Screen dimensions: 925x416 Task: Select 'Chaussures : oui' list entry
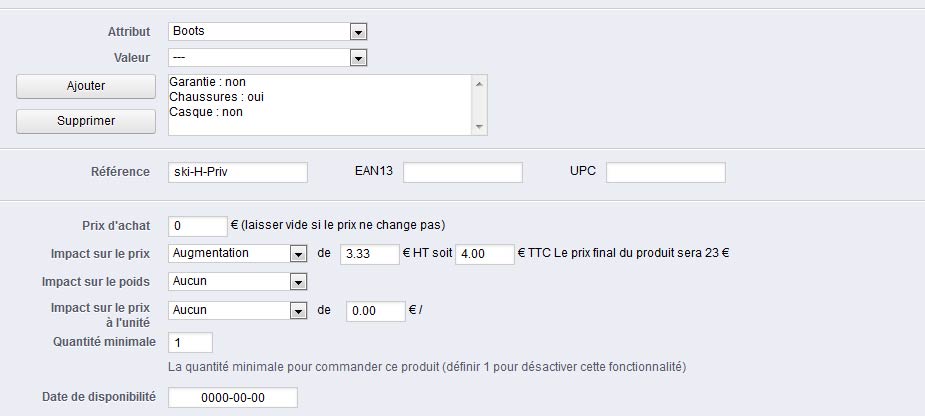217,97
